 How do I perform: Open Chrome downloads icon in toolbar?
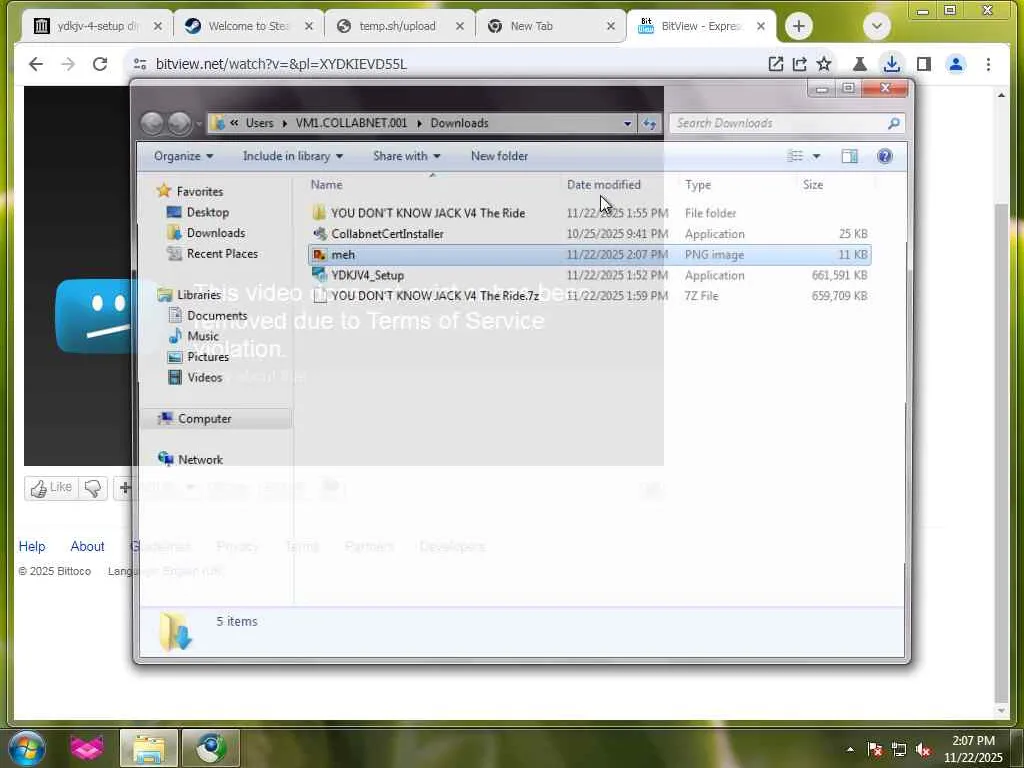pyautogui.click(x=891, y=64)
